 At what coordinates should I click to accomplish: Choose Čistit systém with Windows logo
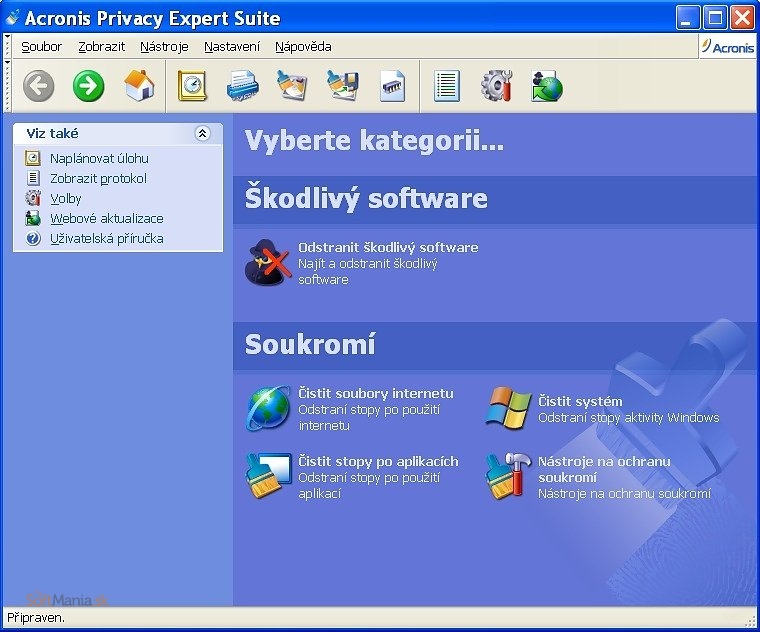[580, 401]
